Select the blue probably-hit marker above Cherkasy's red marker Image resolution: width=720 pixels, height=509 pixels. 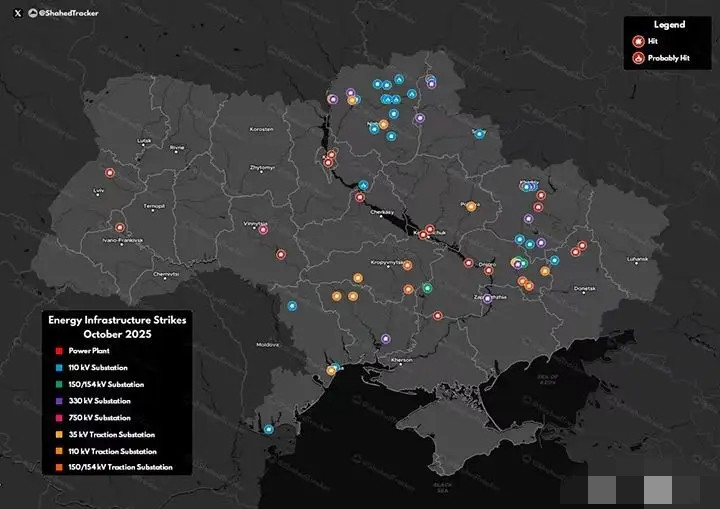click(363, 185)
